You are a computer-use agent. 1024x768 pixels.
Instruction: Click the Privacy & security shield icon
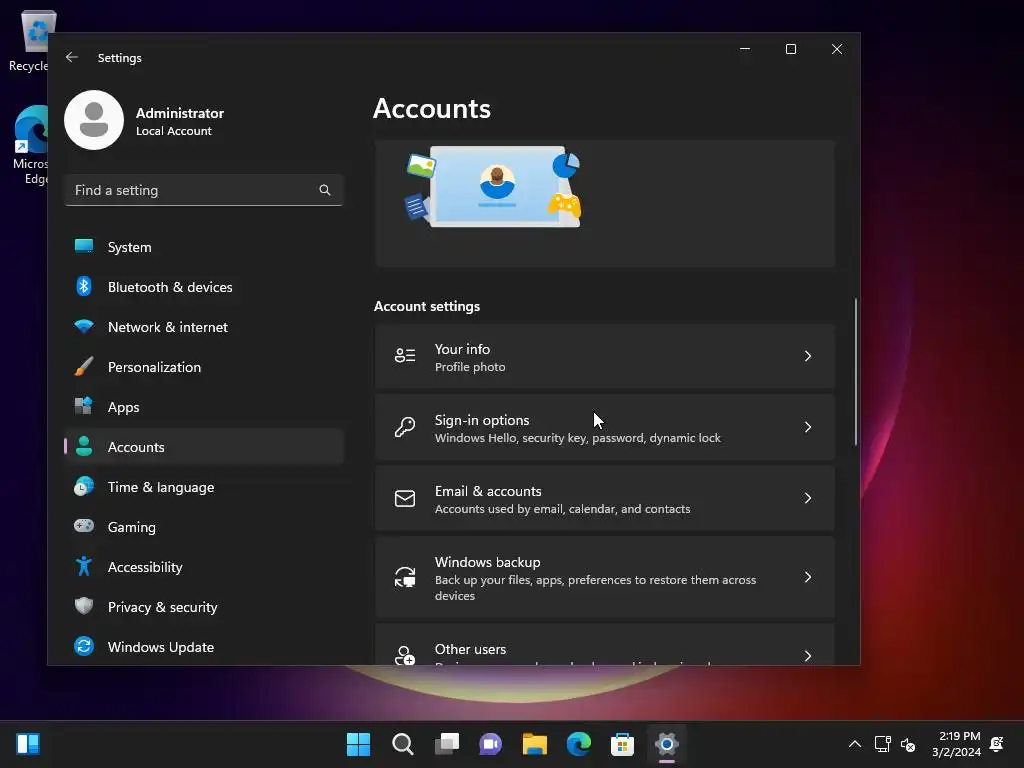point(84,606)
